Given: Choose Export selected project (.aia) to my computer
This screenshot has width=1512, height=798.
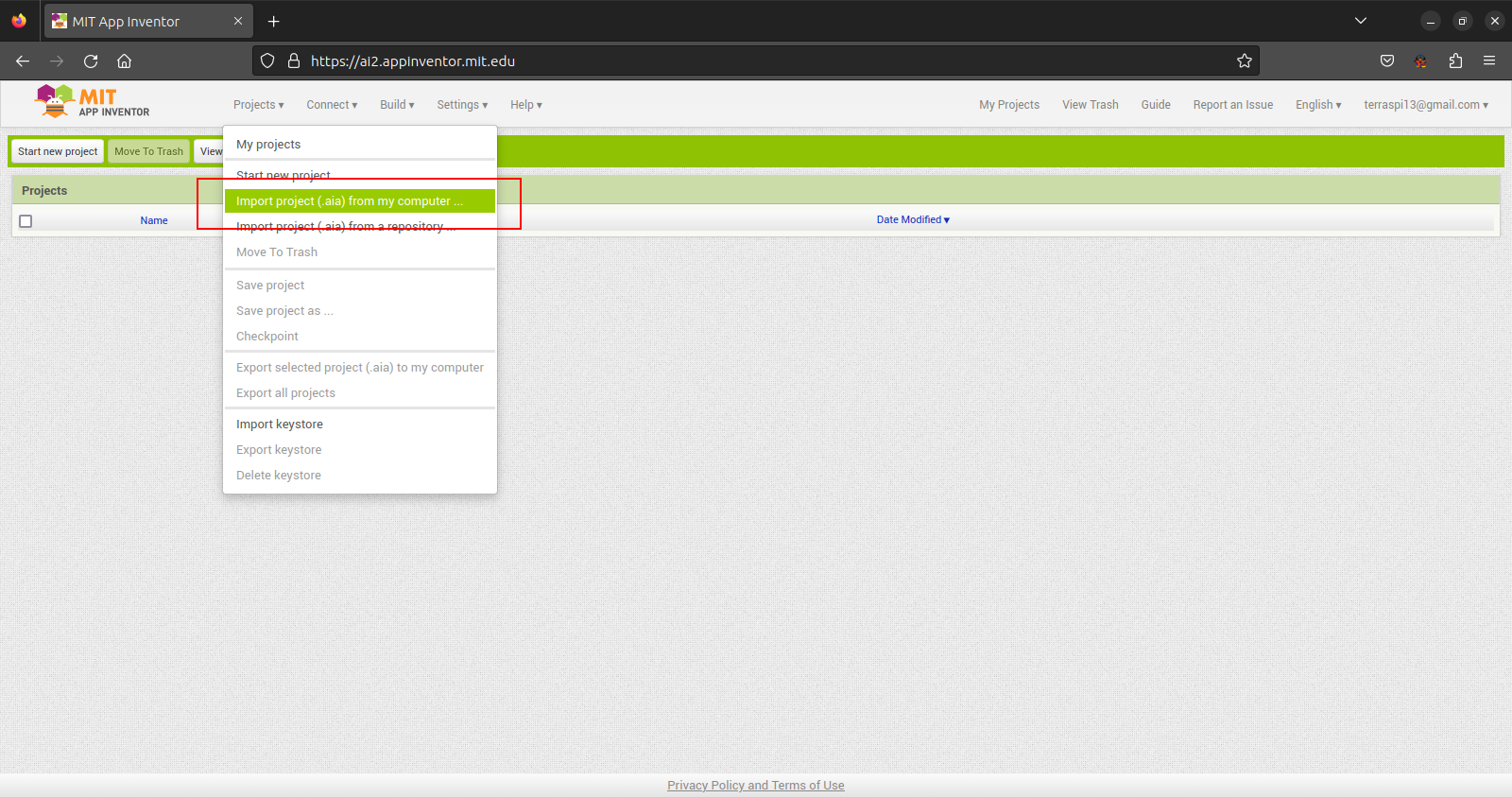Looking at the screenshot, I should (x=360, y=368).
